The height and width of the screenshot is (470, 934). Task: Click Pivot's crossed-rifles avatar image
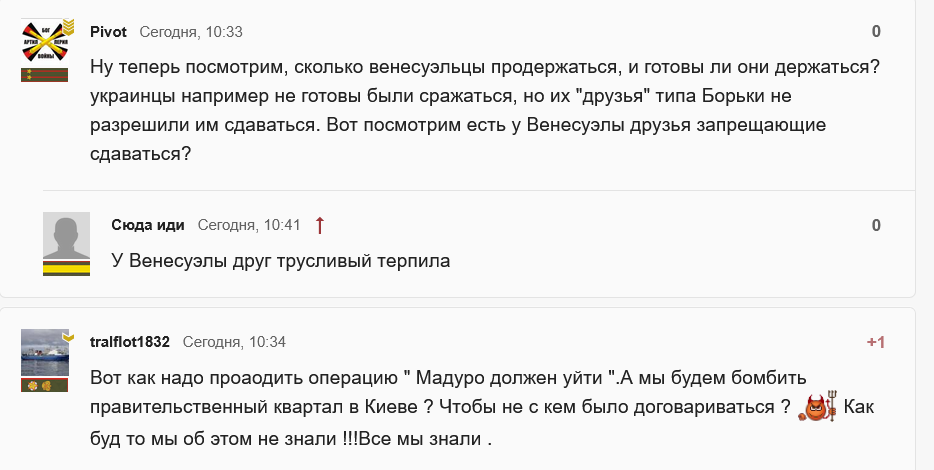pyautogui.click(x=45, y=42)
